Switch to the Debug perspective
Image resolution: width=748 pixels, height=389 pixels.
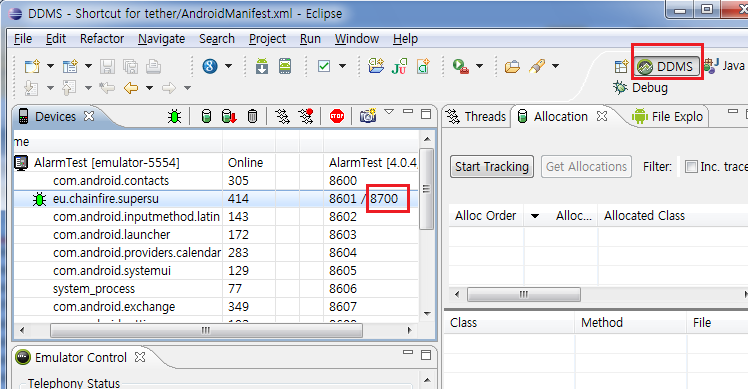click(x=641, y=88)
